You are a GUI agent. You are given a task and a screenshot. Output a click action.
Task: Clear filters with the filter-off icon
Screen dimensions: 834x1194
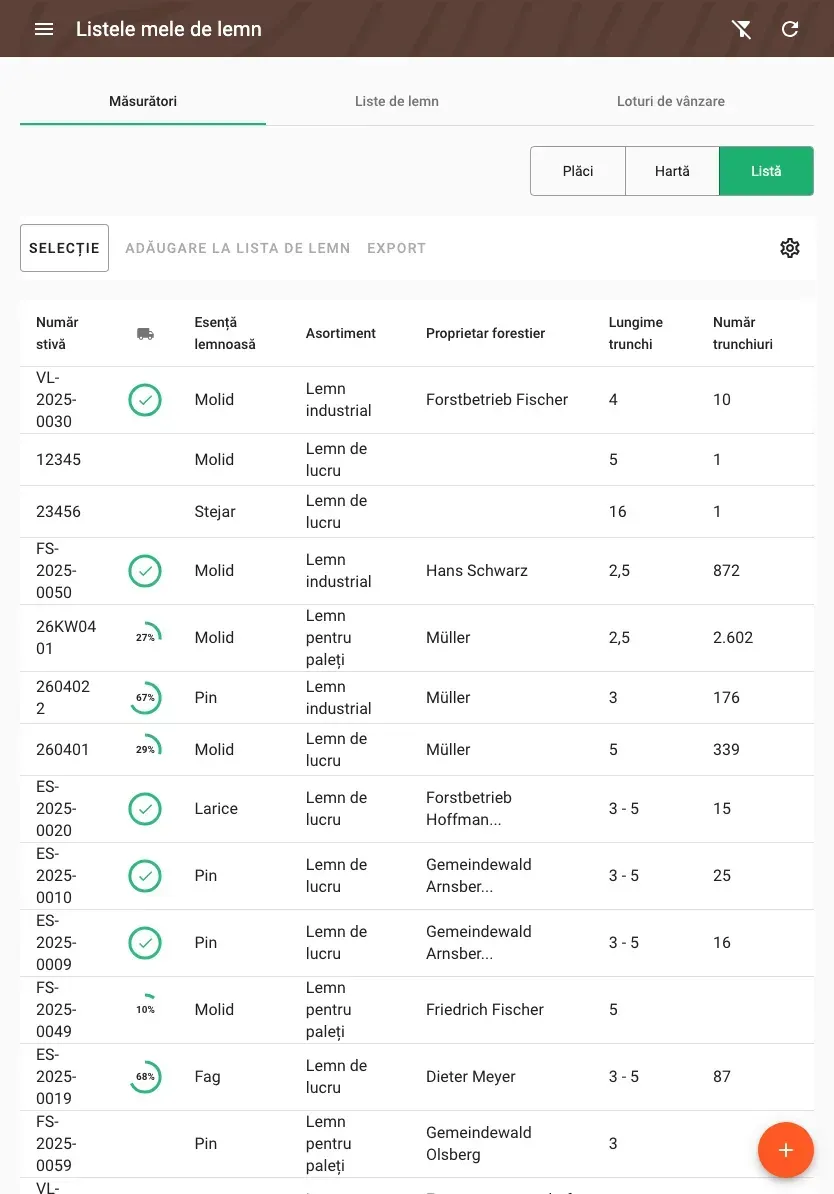[x=741, y=29]
